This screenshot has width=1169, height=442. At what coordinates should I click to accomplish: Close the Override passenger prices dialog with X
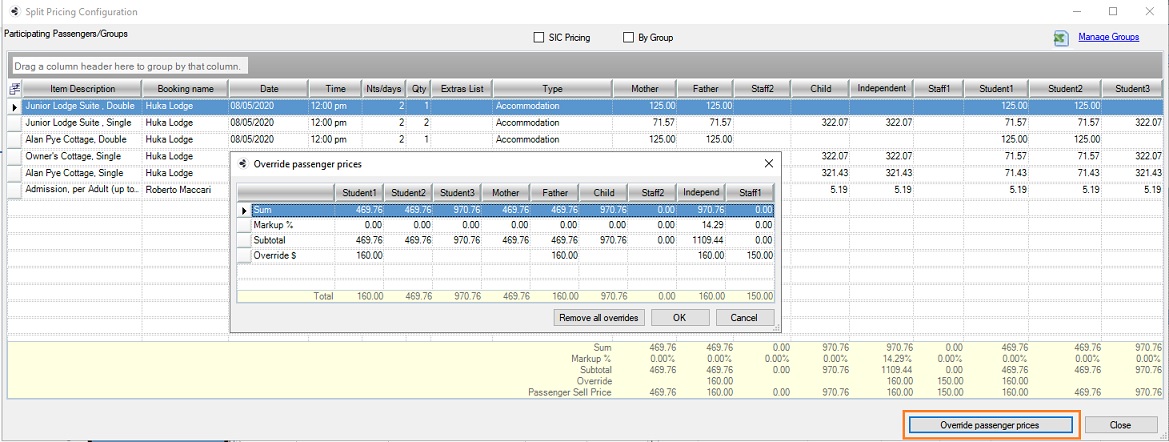768,162
